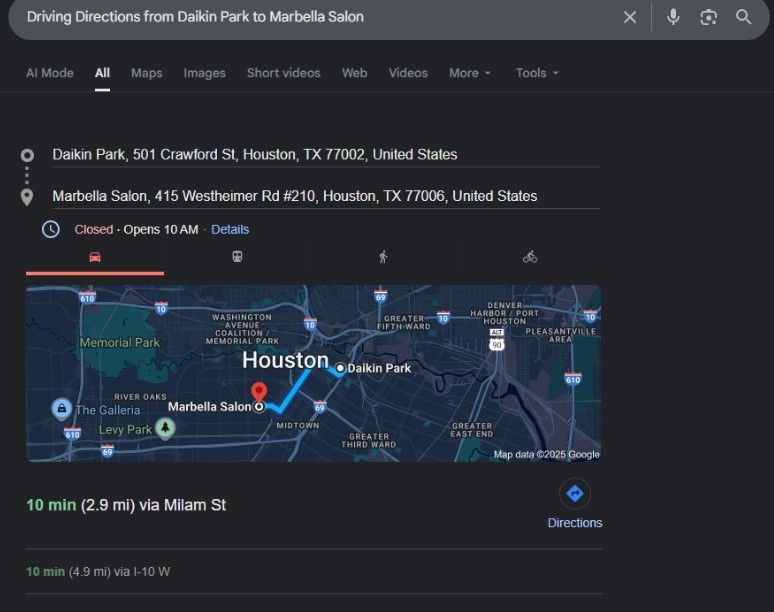Image resolution: width=774 pixels, height=612 pixels.
Task: Click the Greater East End map label
Action: pyautogui.click(x=471, y=430)
